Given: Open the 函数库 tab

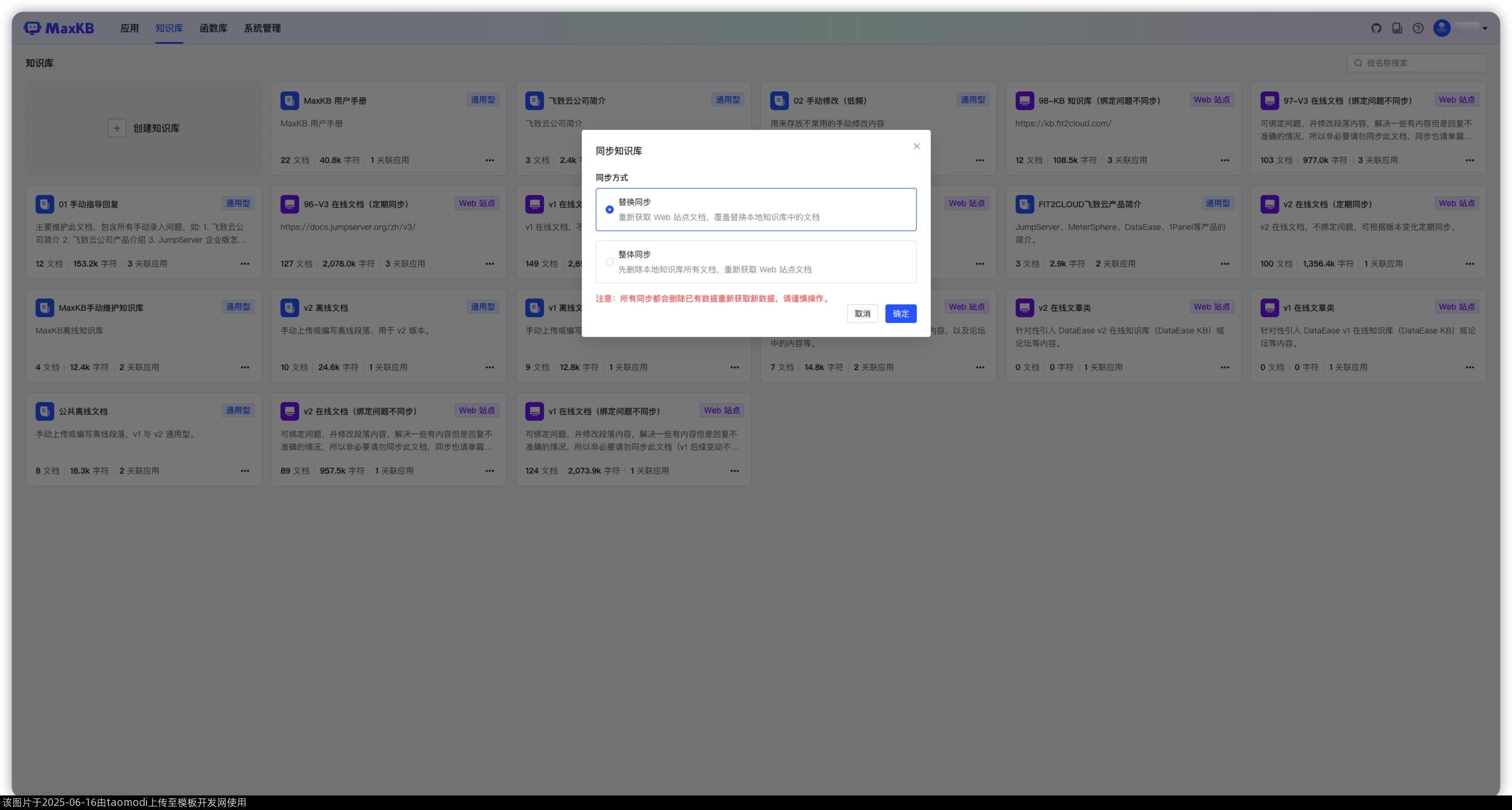Looking at the screenshot, I should click(213, 28).
